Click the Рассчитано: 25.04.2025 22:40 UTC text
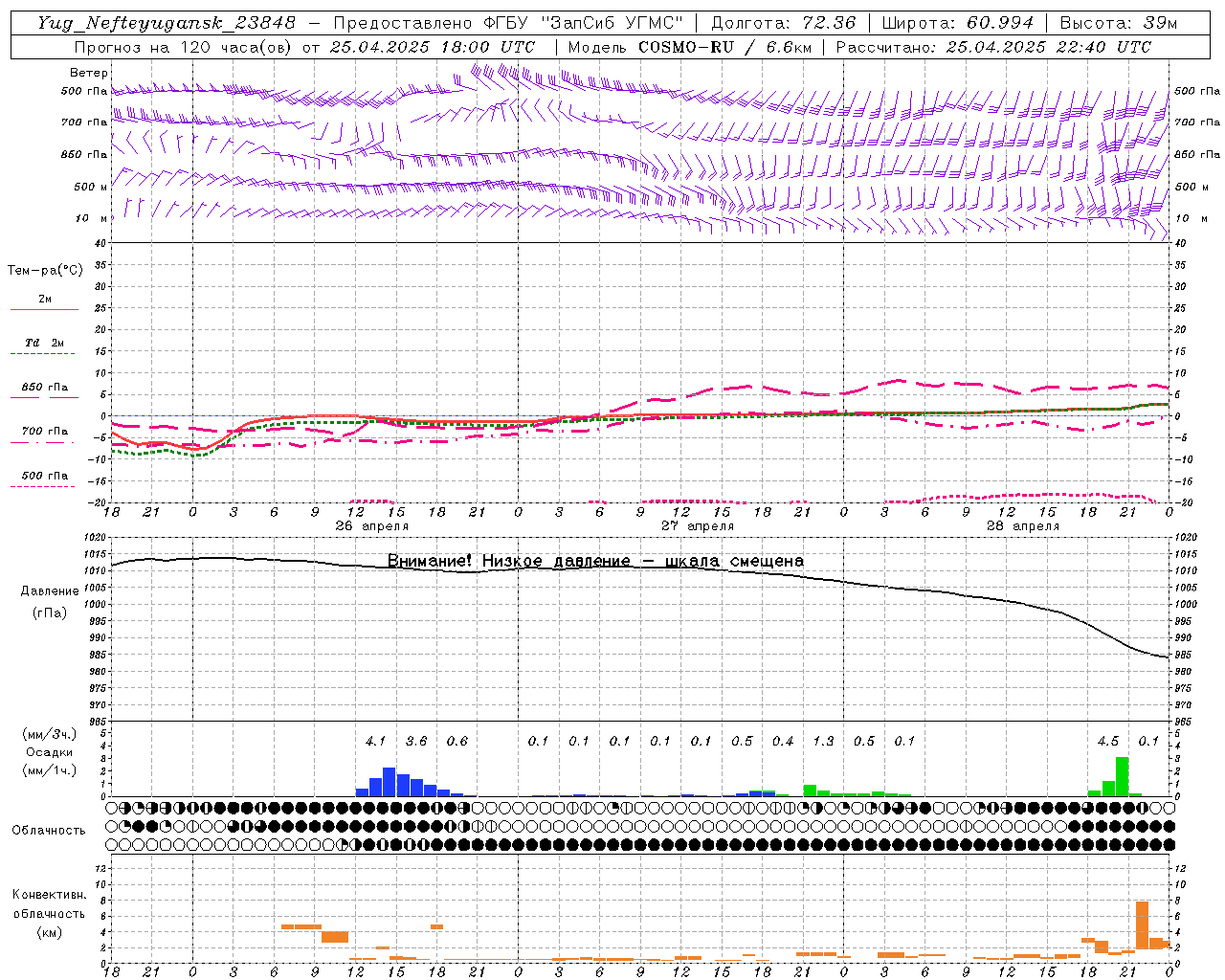The image size is (1225, 980). (993, 47)
